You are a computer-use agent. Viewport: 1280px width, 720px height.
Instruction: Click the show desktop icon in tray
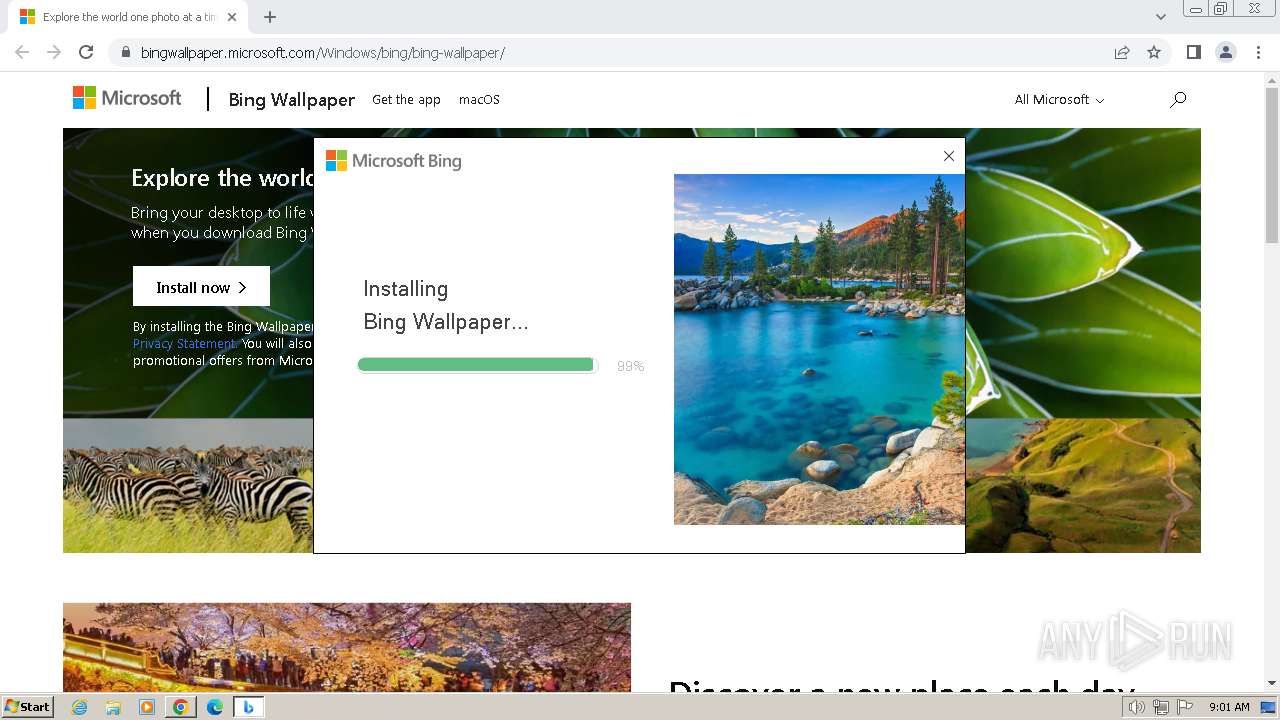(x=1268, y=707)
